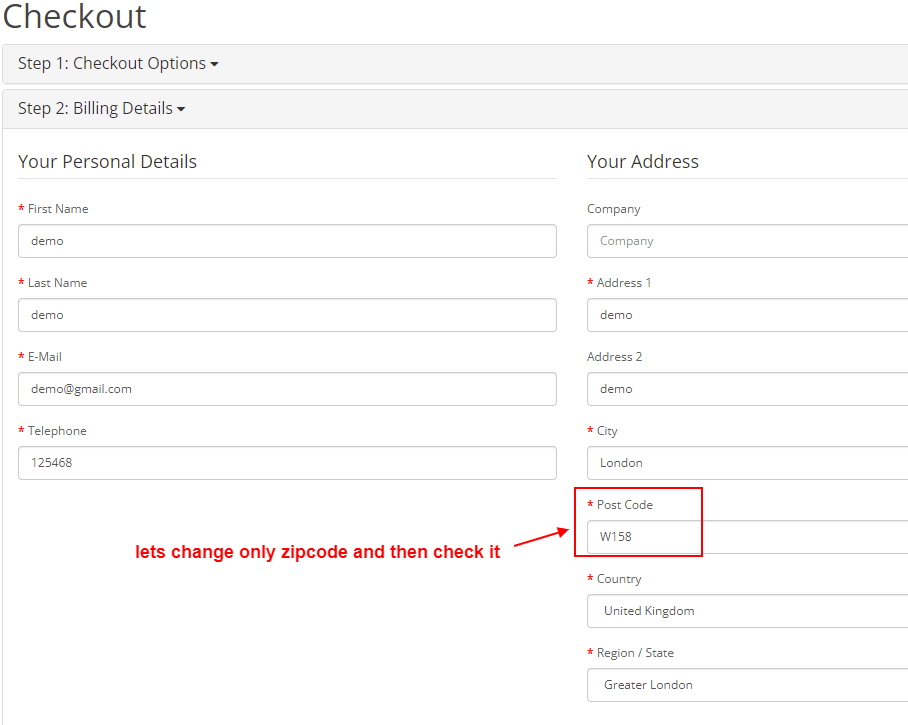Open the Country dropdown showing United Kingdom
This screenshot has width=908, height=725.
(x=747, y=611)
